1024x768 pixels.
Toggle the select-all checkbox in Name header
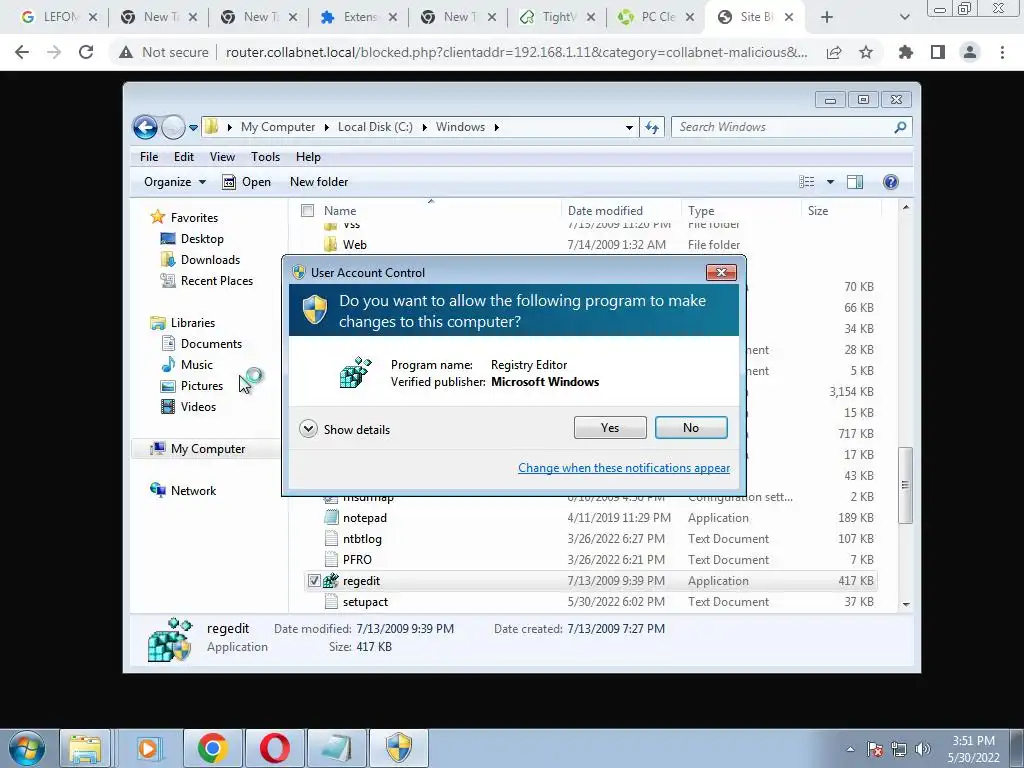pos(308,210)
